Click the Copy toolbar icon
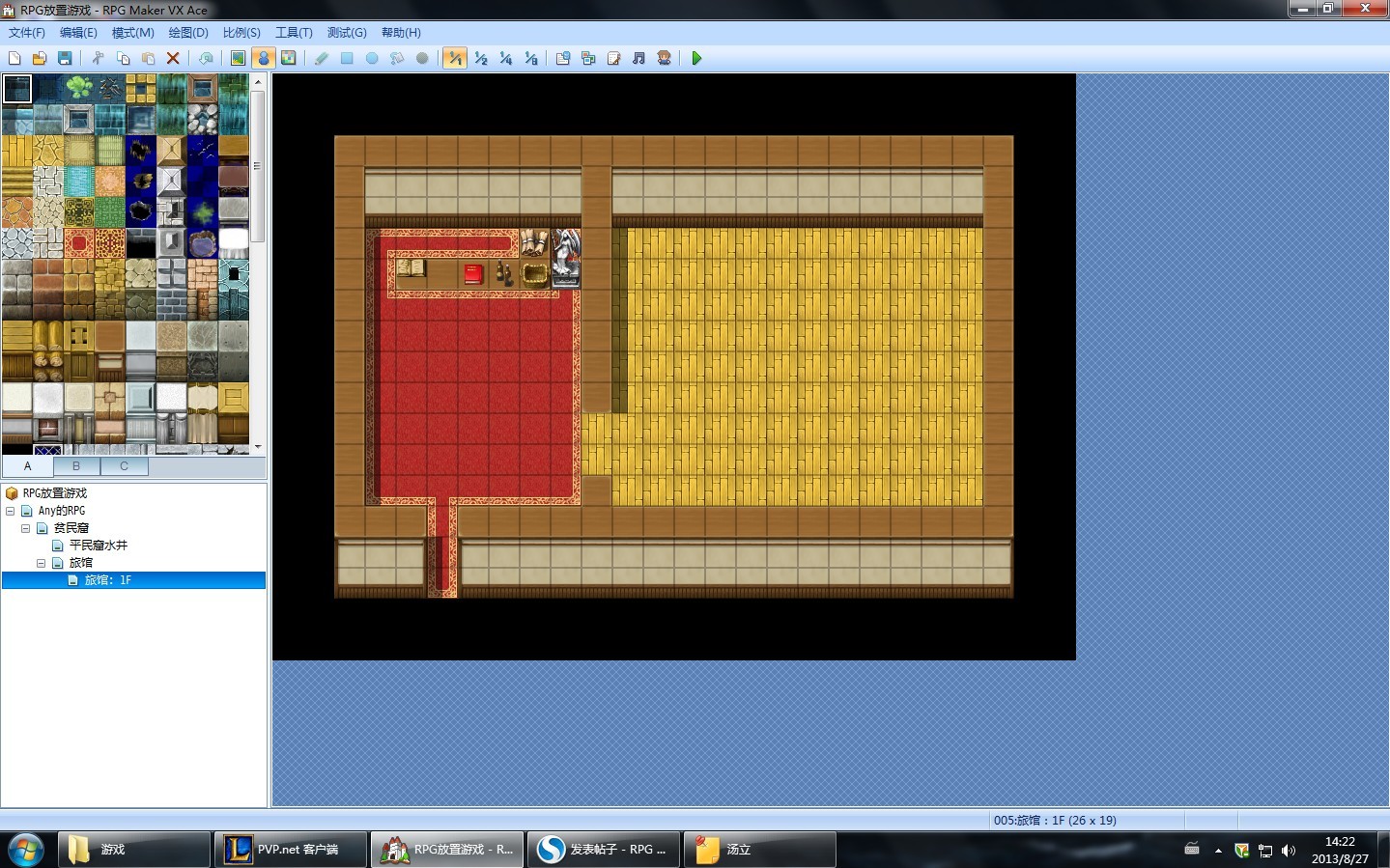Screen dimensions: 1390x868 pyautogui.click(x=123, y=59)
